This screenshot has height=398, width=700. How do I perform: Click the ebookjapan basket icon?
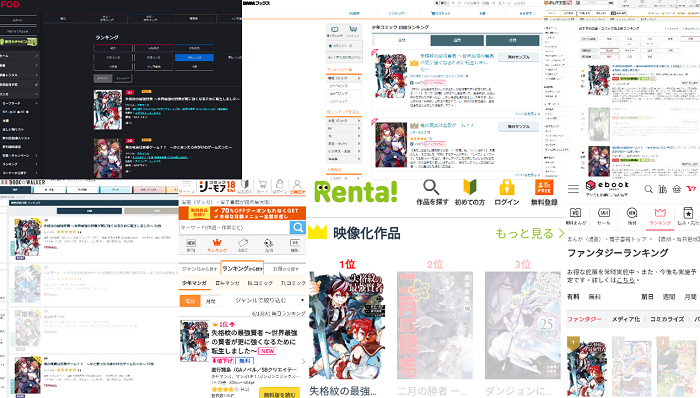click(677, 189)
